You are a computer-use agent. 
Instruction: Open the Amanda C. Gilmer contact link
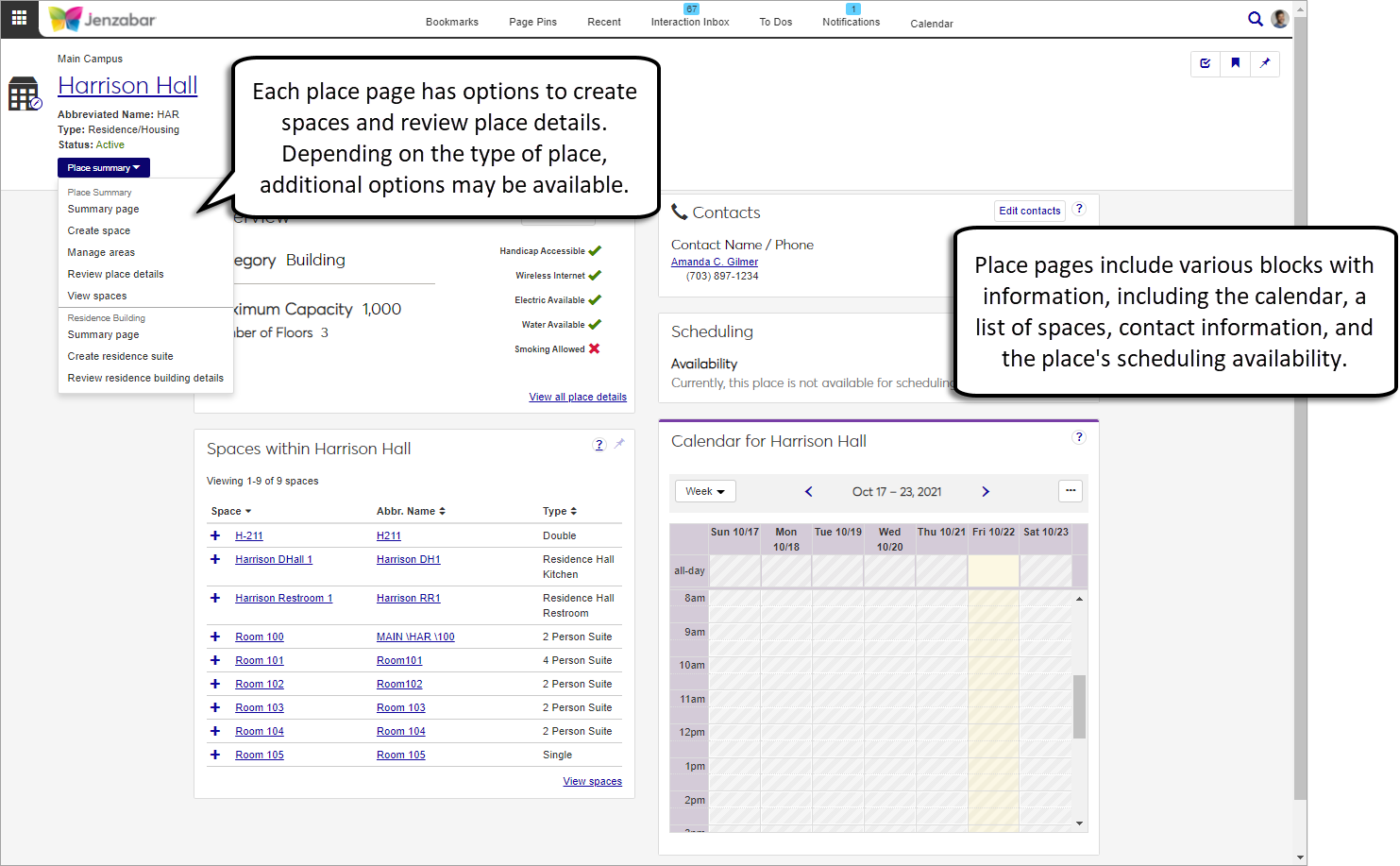(714, 262)
